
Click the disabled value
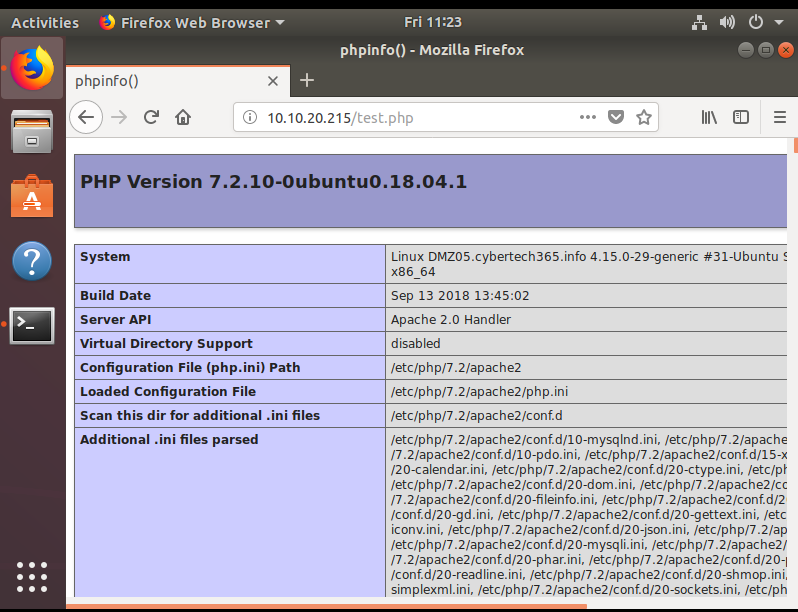415,343
